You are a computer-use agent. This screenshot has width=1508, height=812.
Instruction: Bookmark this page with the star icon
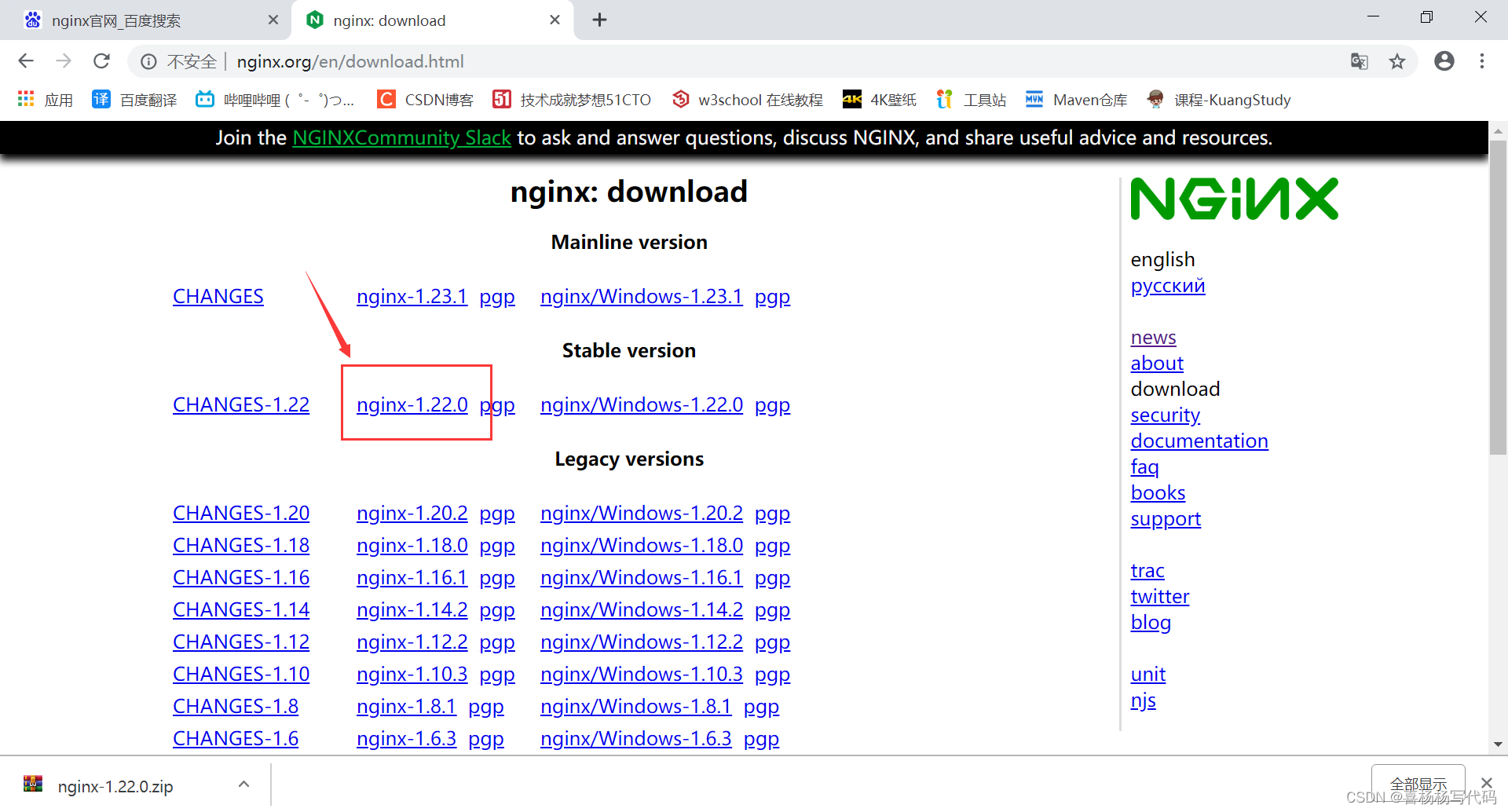coord(1397,61)
